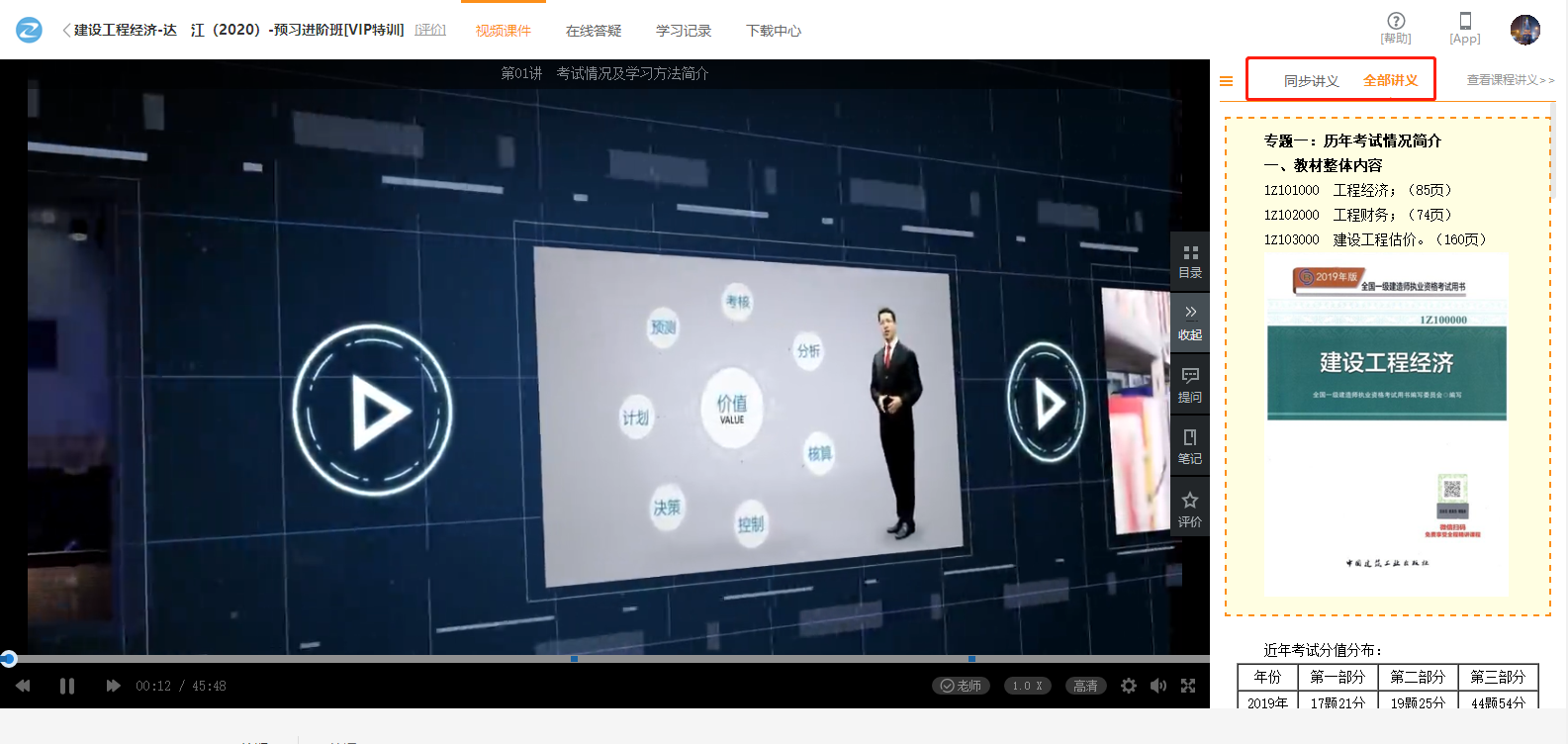Open the 评价 rating panel
Image resolution: width=1568 pixels, height=744 pixels.
coord(1190,509)
